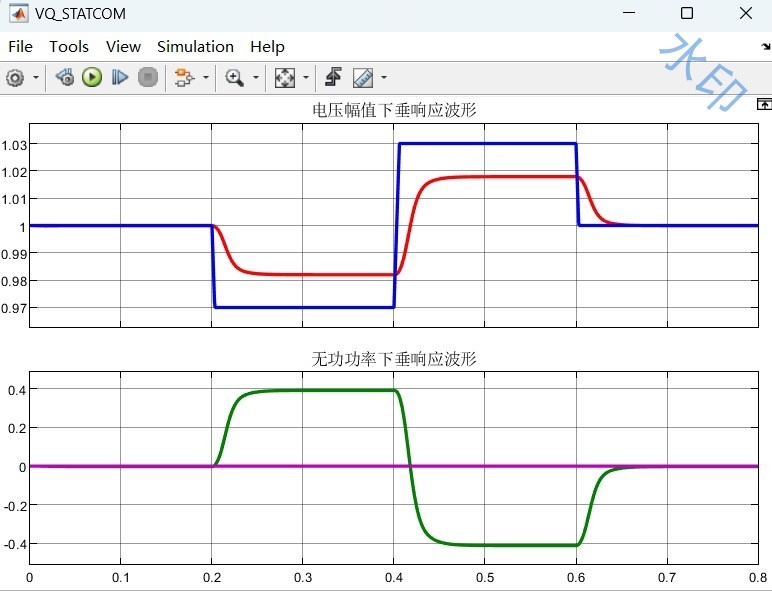This screenshot has width=772, height=591.
Task: Click the Highlight Simulink Block icon
Action: pos(185,78)
